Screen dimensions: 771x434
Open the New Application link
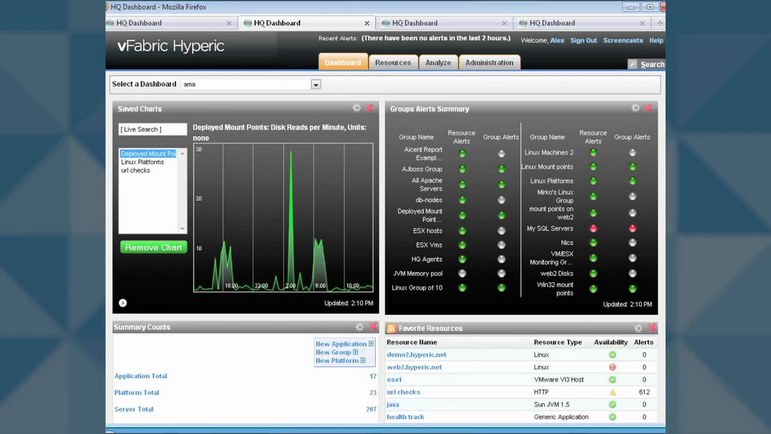tap(341, 344)
